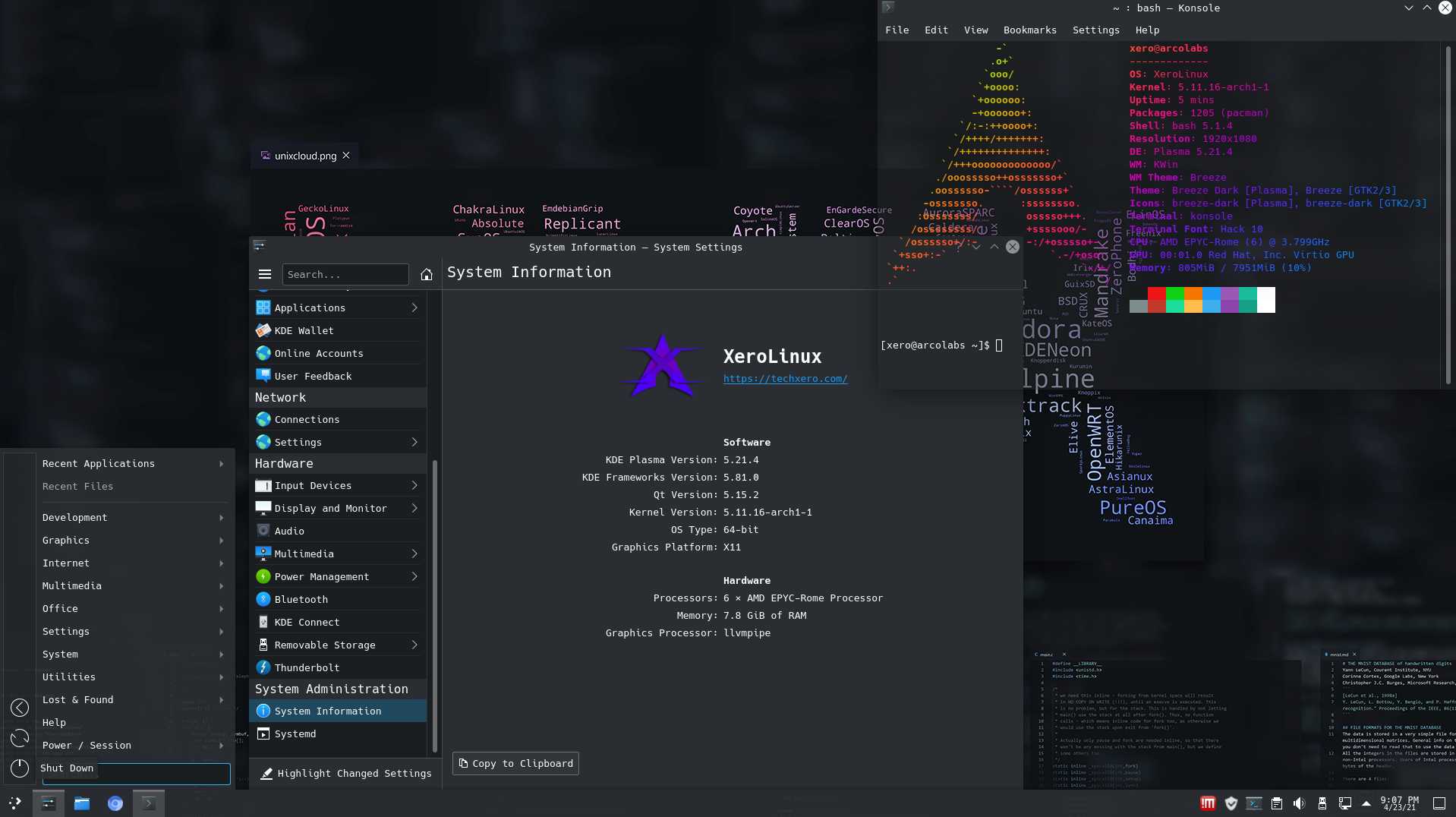Click the Search field in System Settings
This screenshot has width=1456, height=817.
(345, 274)
